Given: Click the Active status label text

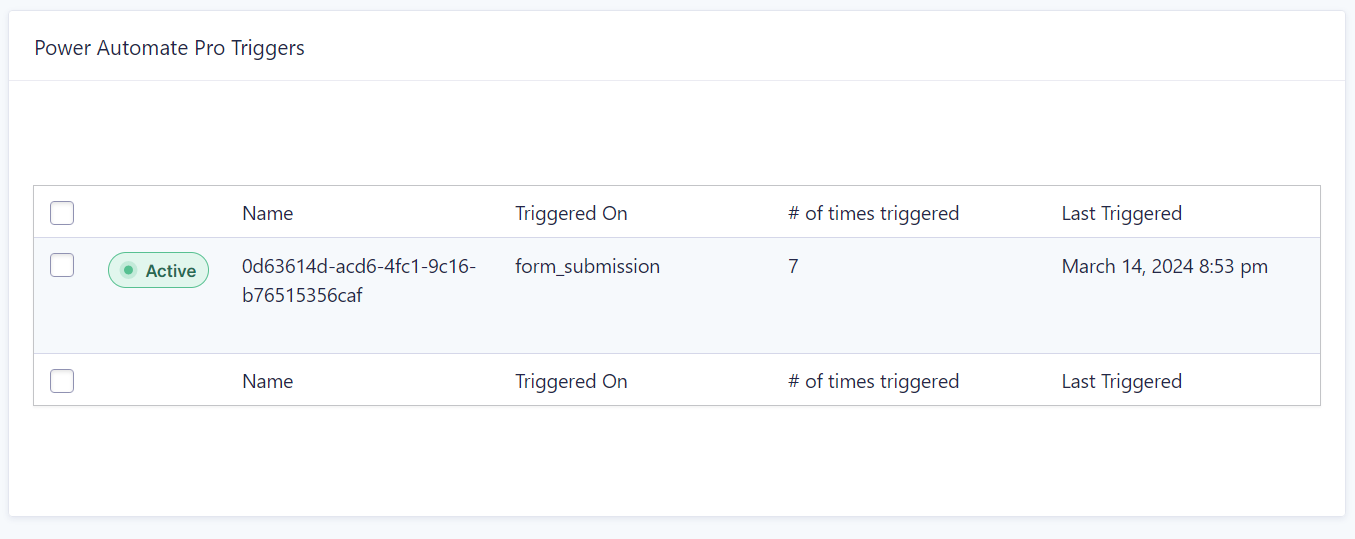Looking at the screenshot, I should [x=171, y=271].
